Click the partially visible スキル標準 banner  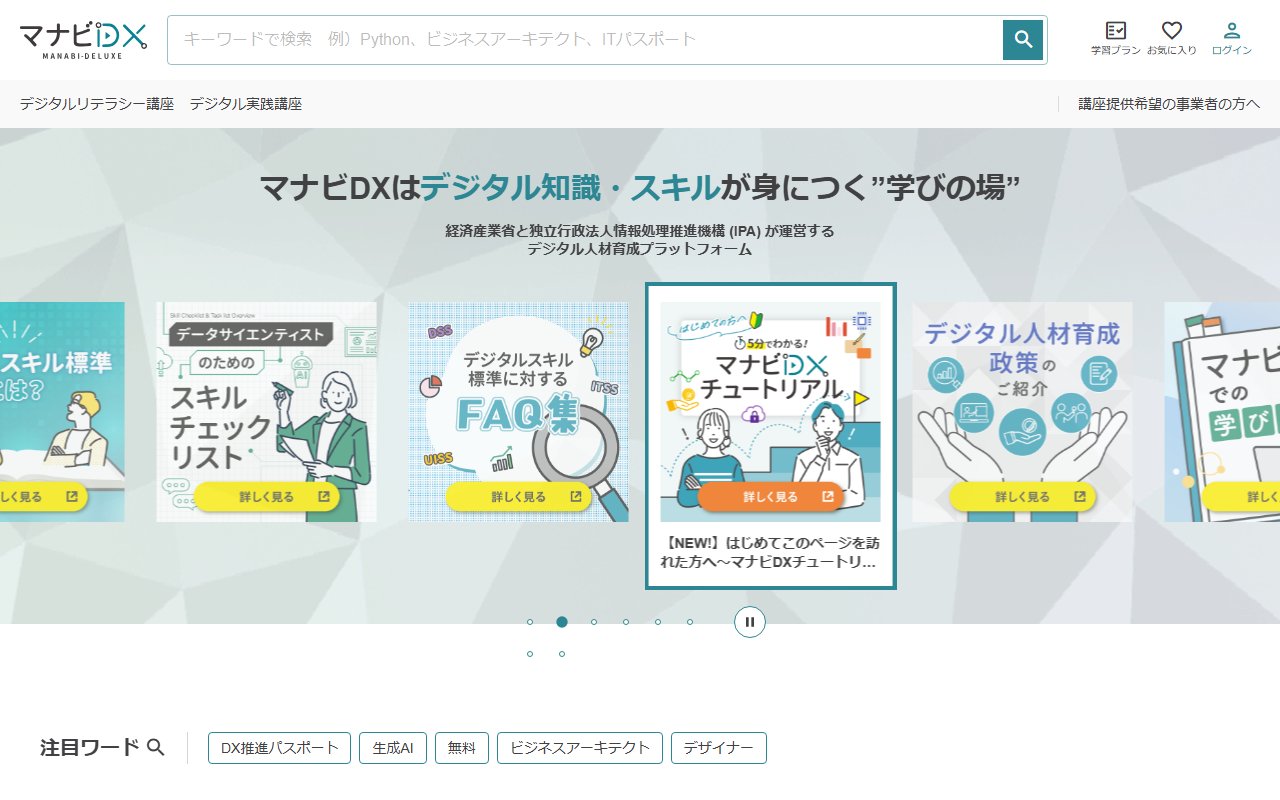[62, 412]
